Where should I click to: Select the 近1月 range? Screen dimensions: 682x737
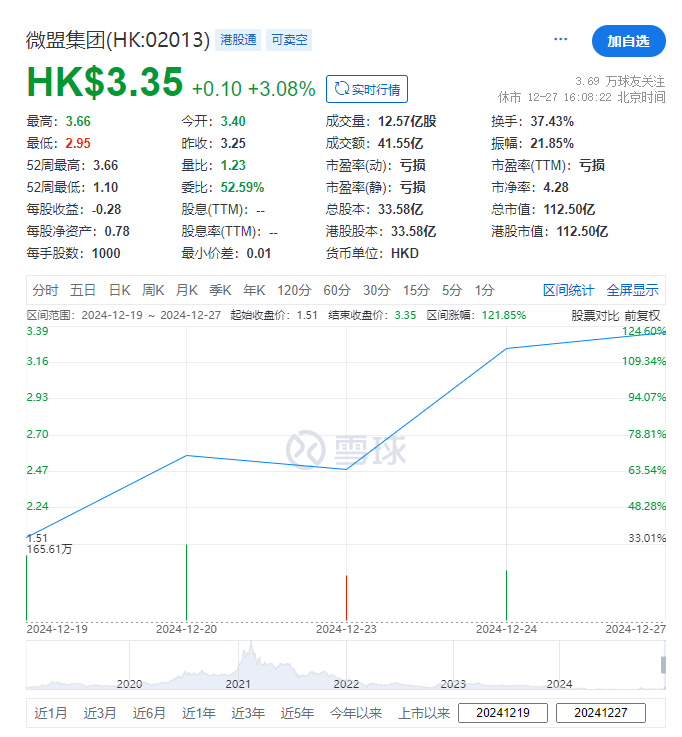pos(50,713)
